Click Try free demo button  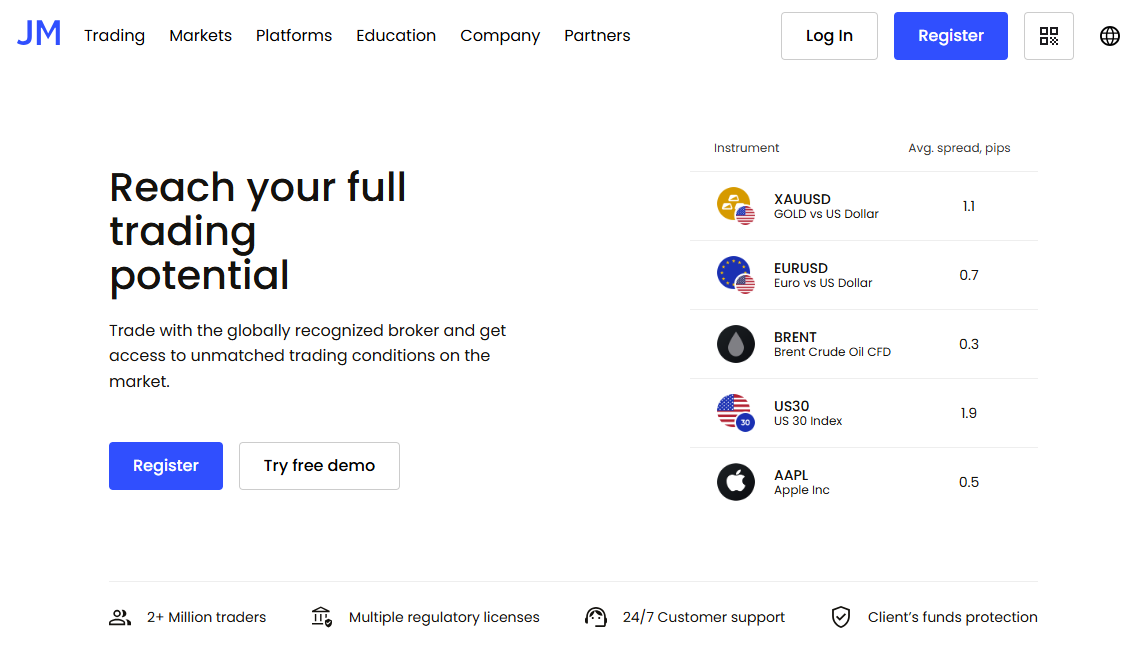[x=319, y=466]
